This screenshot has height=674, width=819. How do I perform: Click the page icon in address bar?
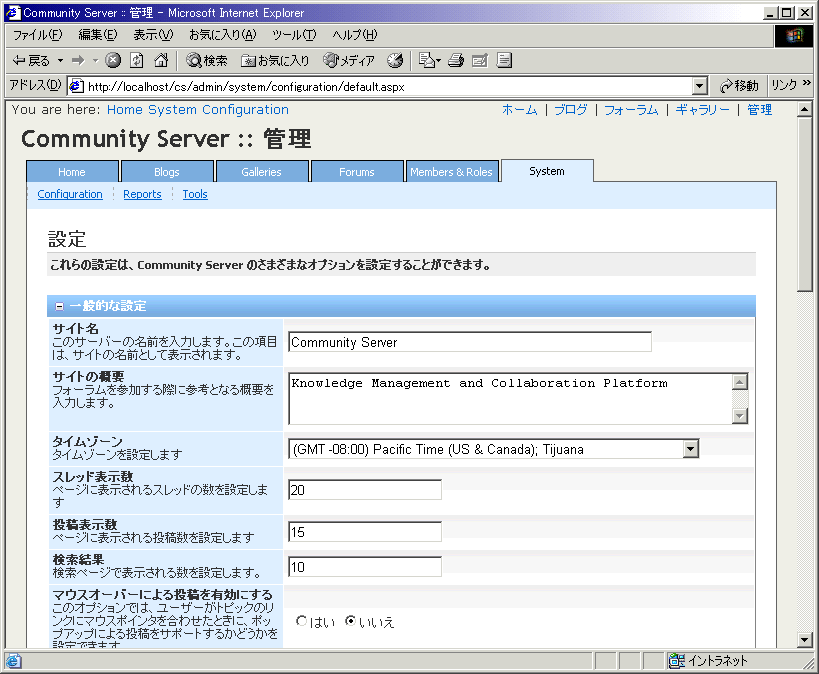(76, 86)
